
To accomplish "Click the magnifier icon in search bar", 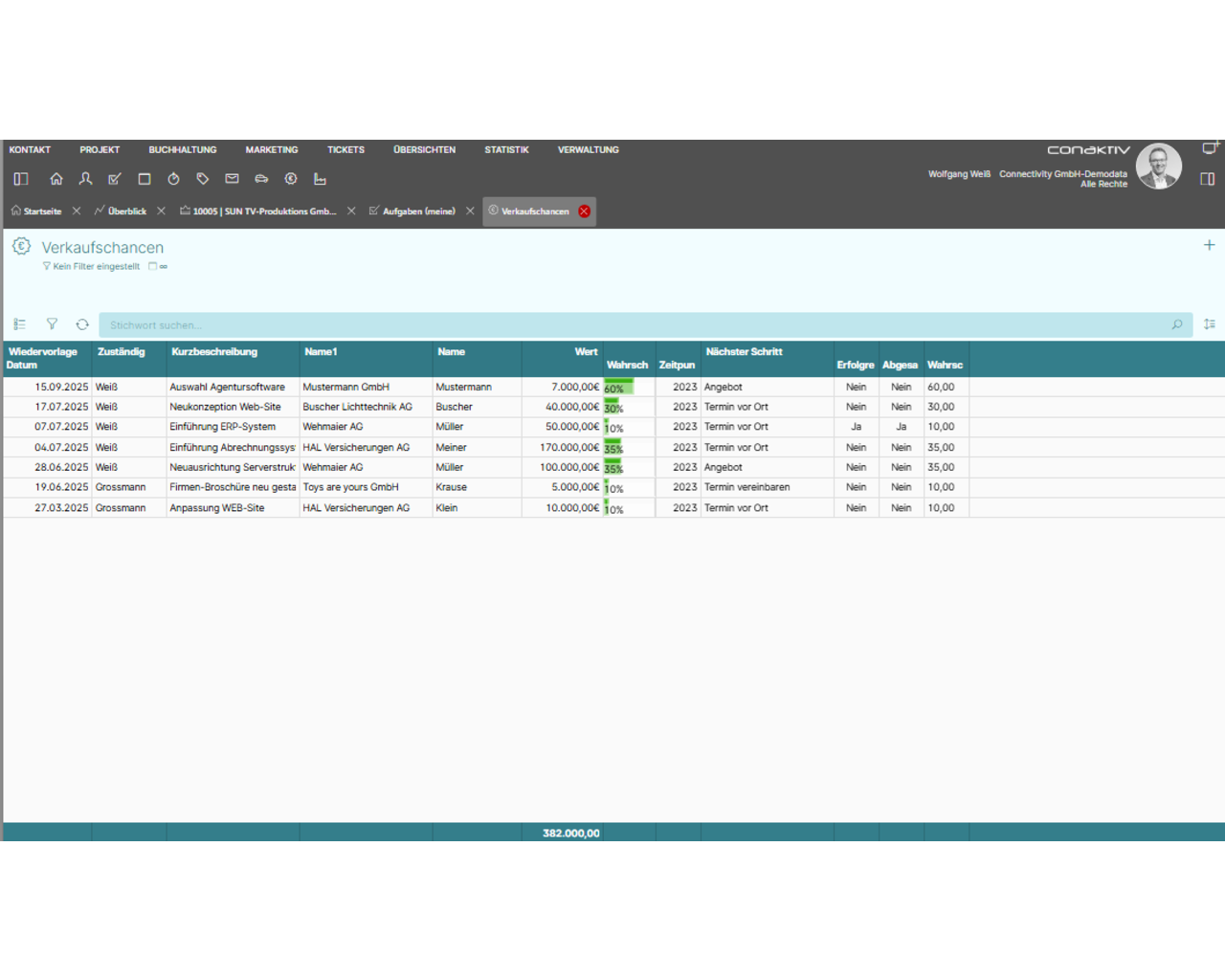I will (x=1177, y=324).
